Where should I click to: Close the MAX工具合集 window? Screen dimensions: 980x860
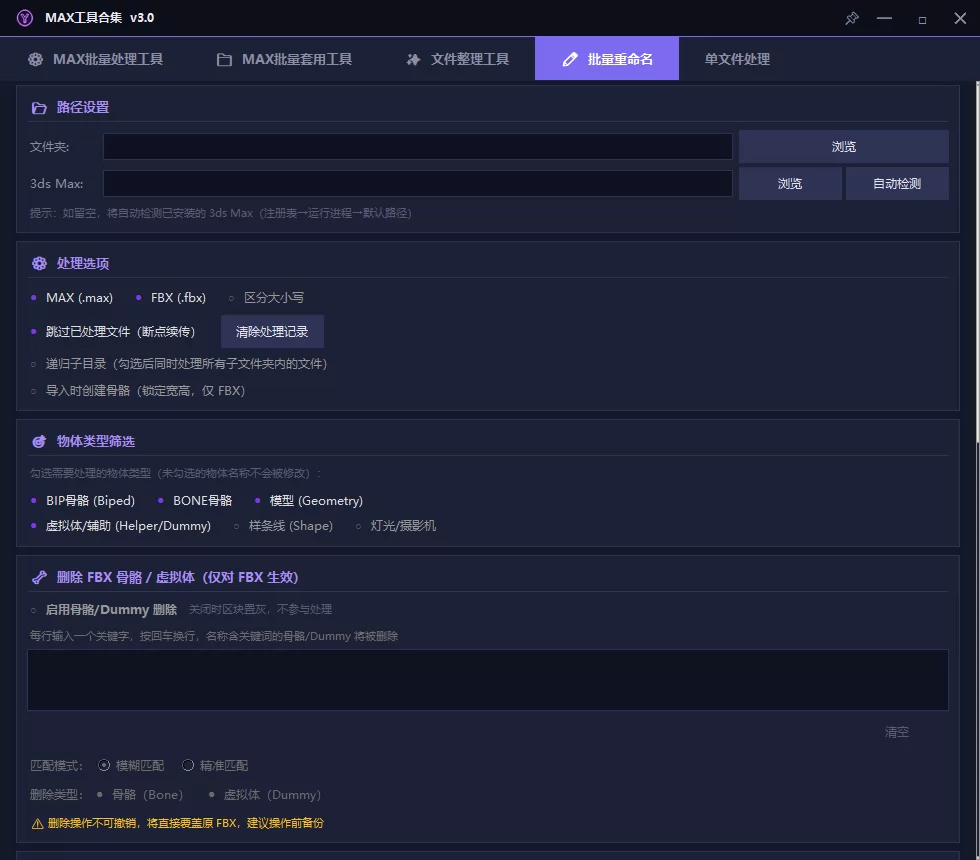(x=961, y=18)
